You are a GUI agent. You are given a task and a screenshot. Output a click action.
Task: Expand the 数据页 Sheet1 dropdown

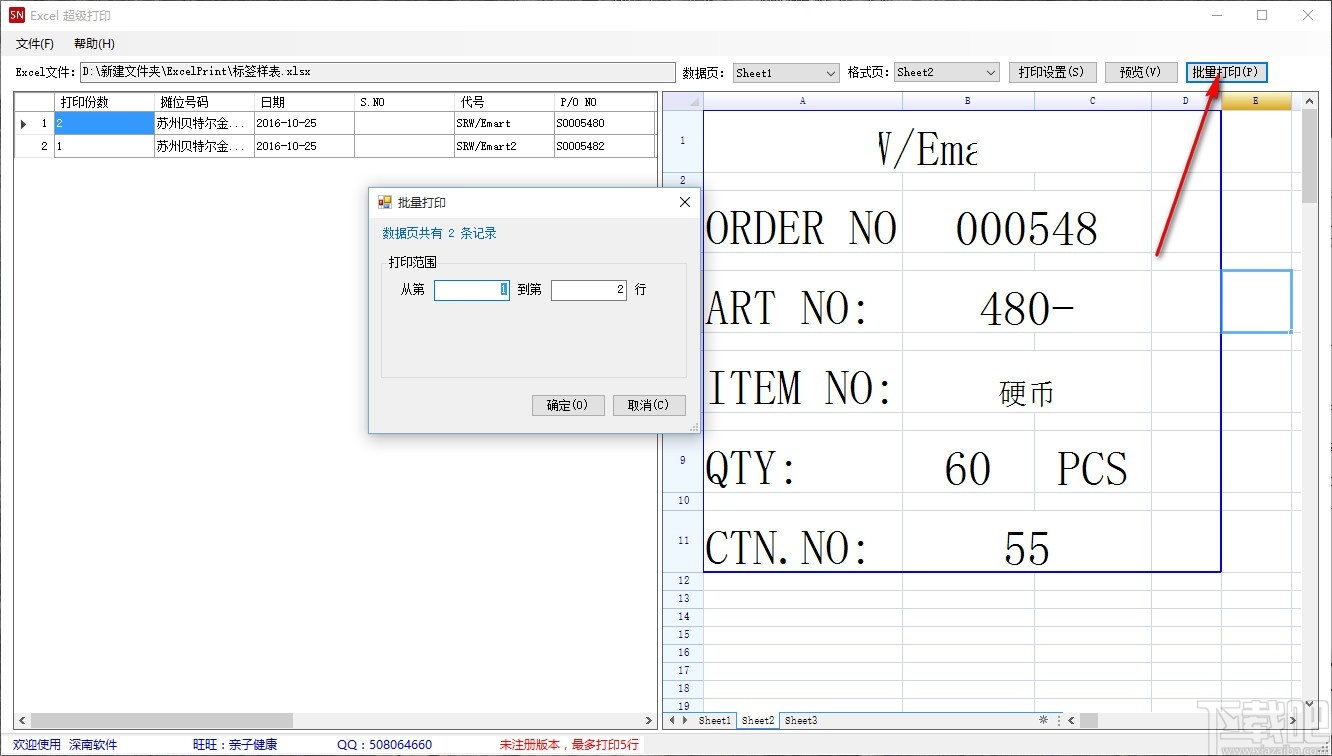(x=831, y=72)
